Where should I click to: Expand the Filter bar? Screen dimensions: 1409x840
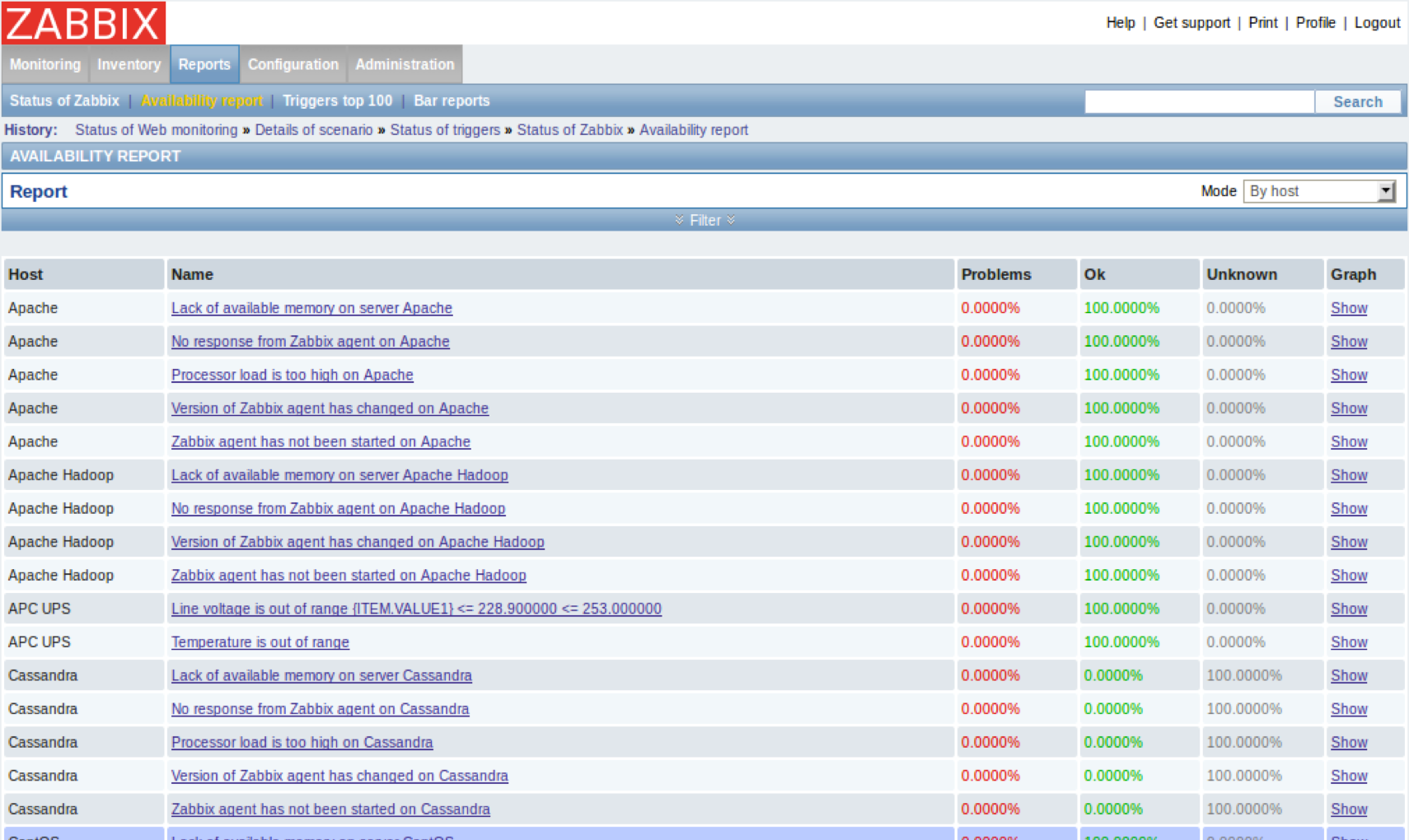[x=704, y=220]
